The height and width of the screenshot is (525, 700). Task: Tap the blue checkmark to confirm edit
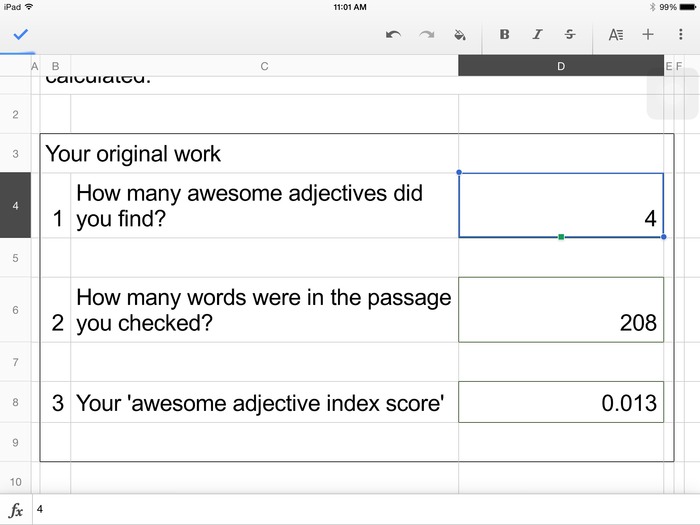tap(20, 34)
